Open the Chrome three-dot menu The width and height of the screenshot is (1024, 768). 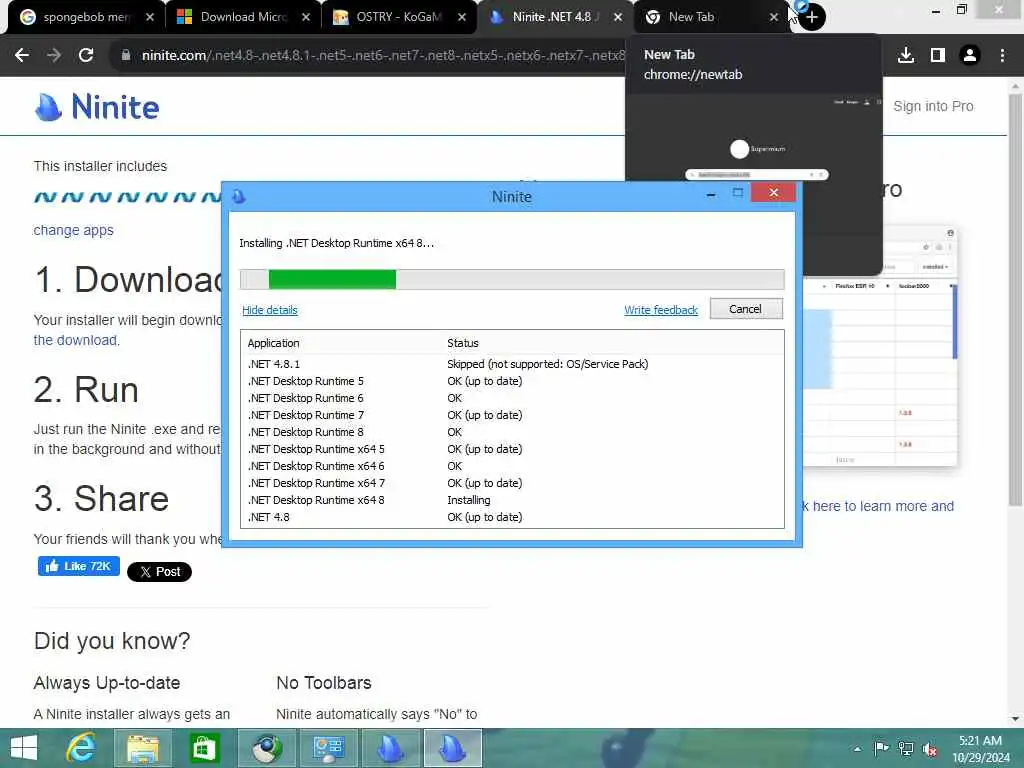(x=1002, y=56)
